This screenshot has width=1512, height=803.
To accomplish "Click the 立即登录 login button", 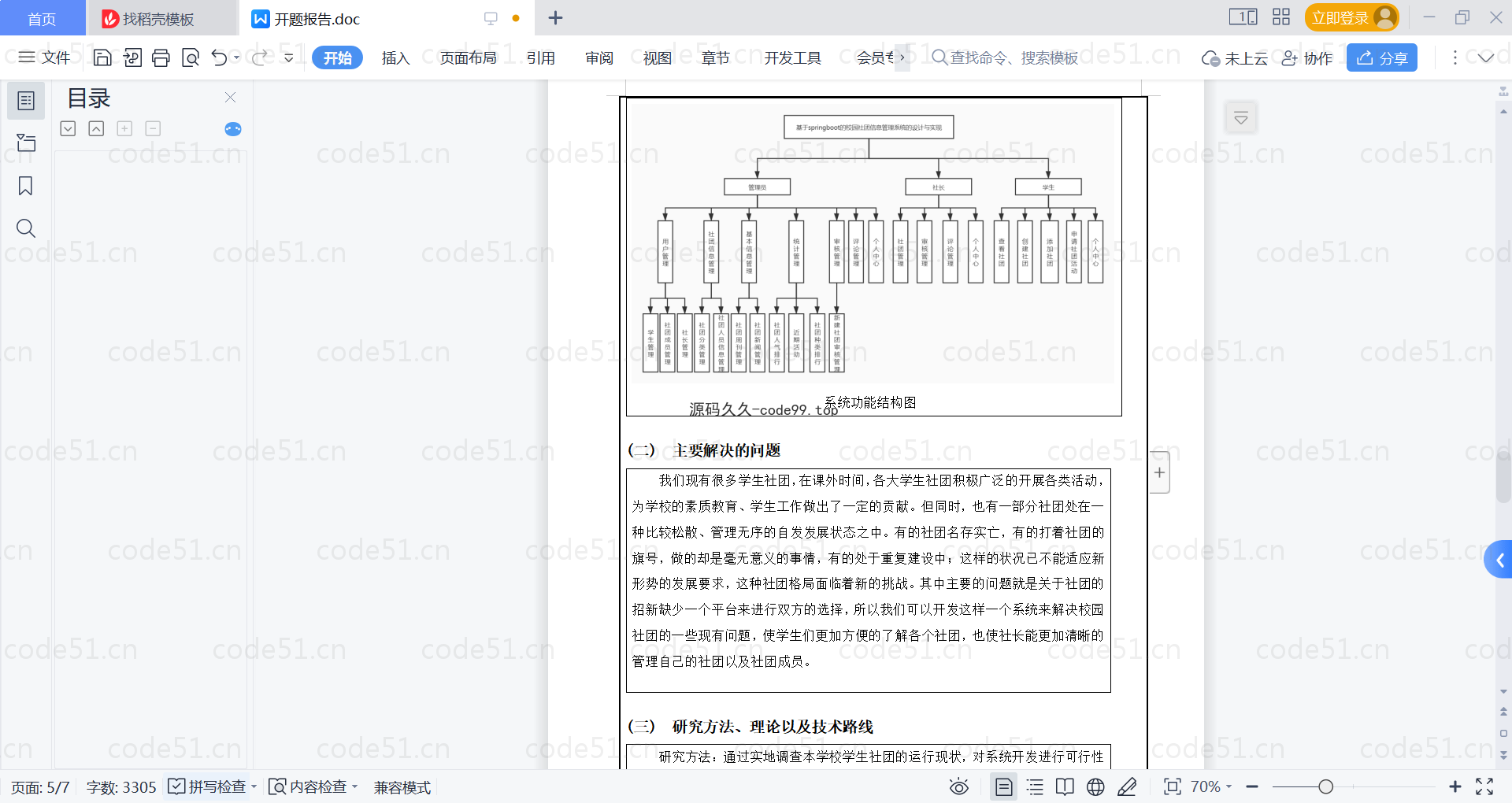I will coord(1351,17).
